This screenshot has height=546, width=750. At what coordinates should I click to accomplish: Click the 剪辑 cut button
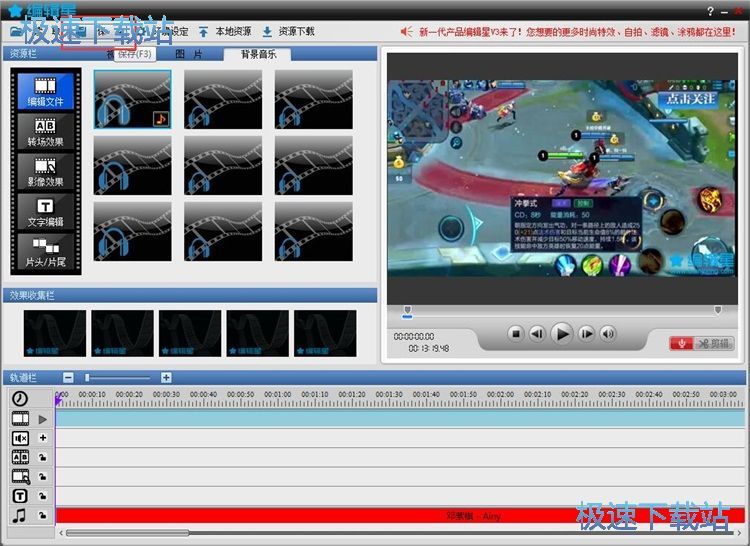[x=714, y=343]
